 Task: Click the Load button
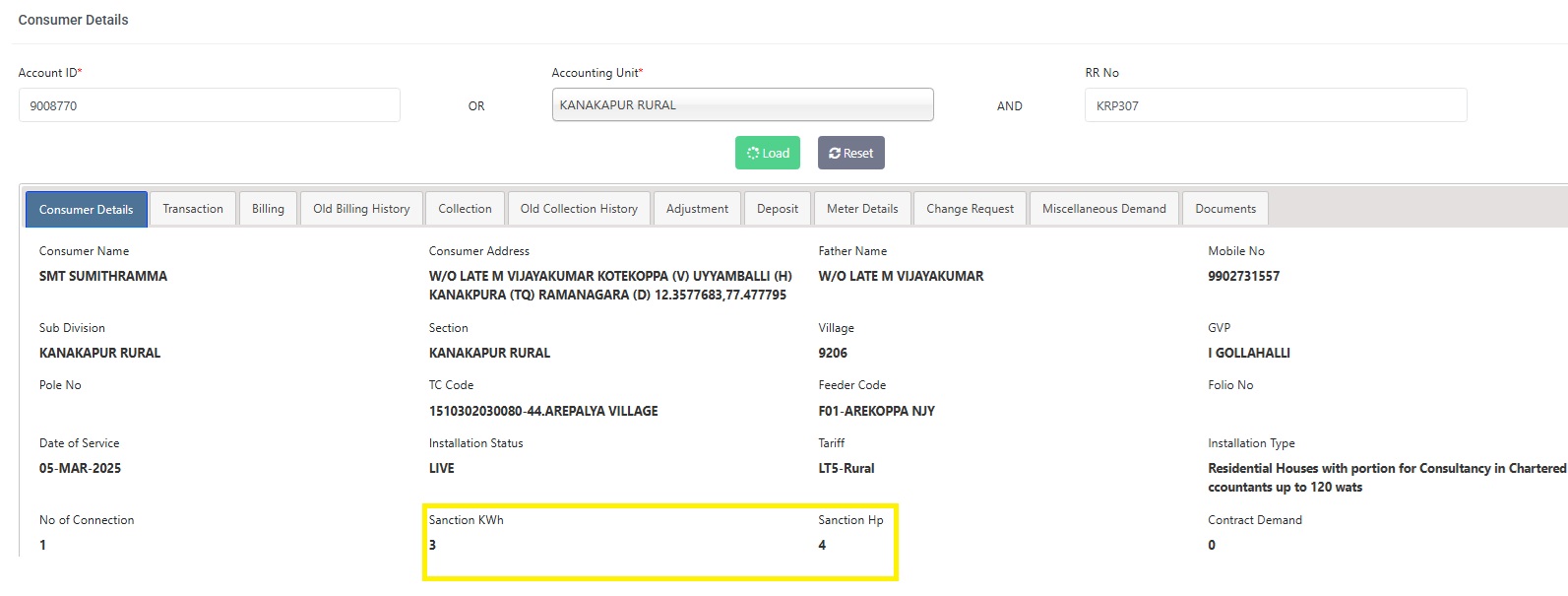pyautogui.click(x=768, y=153)
